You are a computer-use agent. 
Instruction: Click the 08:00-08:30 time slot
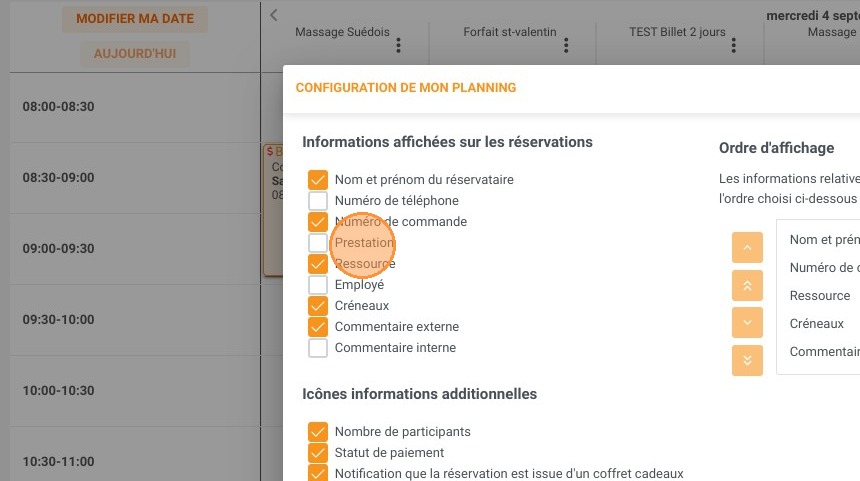pyautogui.click(x=58, y=106)
